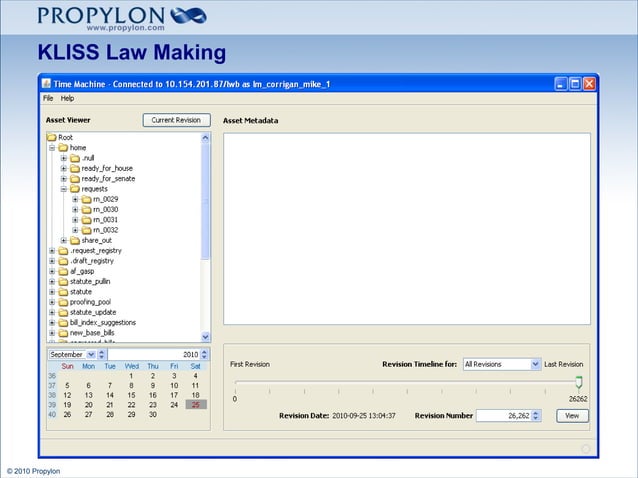Expand the rn_0031 tree node
This screenshot has height=478, width=638.
[75, 220]
